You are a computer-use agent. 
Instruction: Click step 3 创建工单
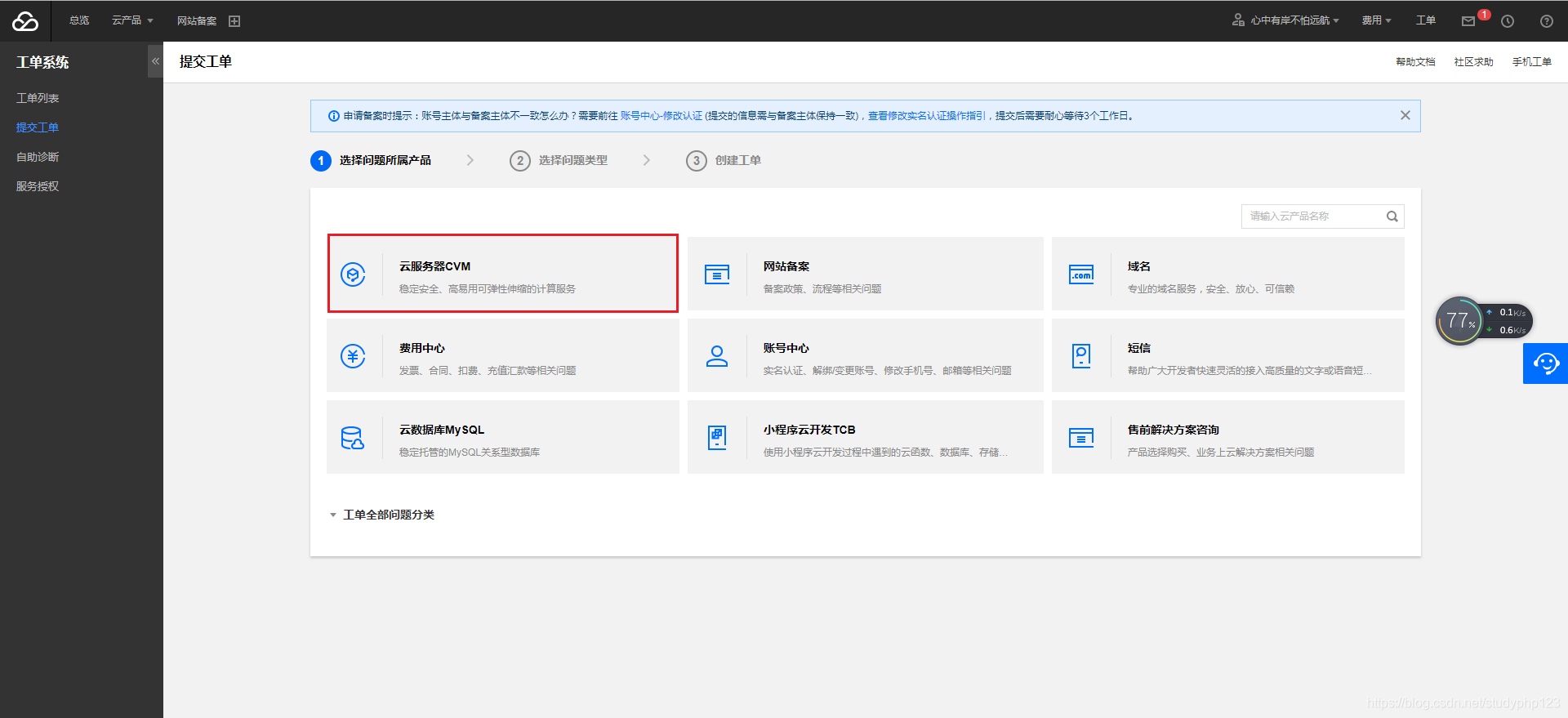pyautogui.click(x=724, y=160)
